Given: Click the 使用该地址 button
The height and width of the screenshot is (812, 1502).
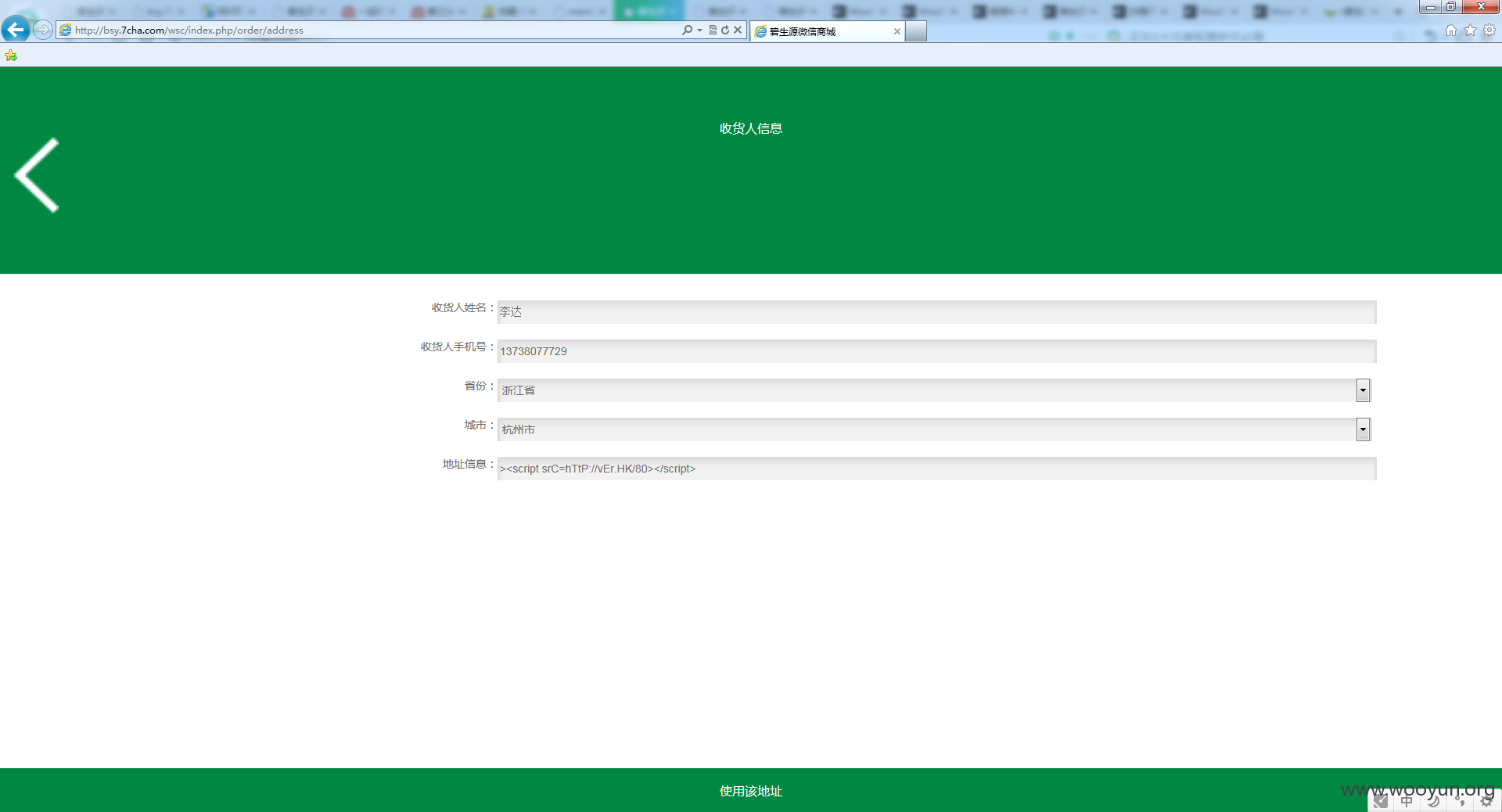Looking at the screenshot, I should click(x=751, y=790).
